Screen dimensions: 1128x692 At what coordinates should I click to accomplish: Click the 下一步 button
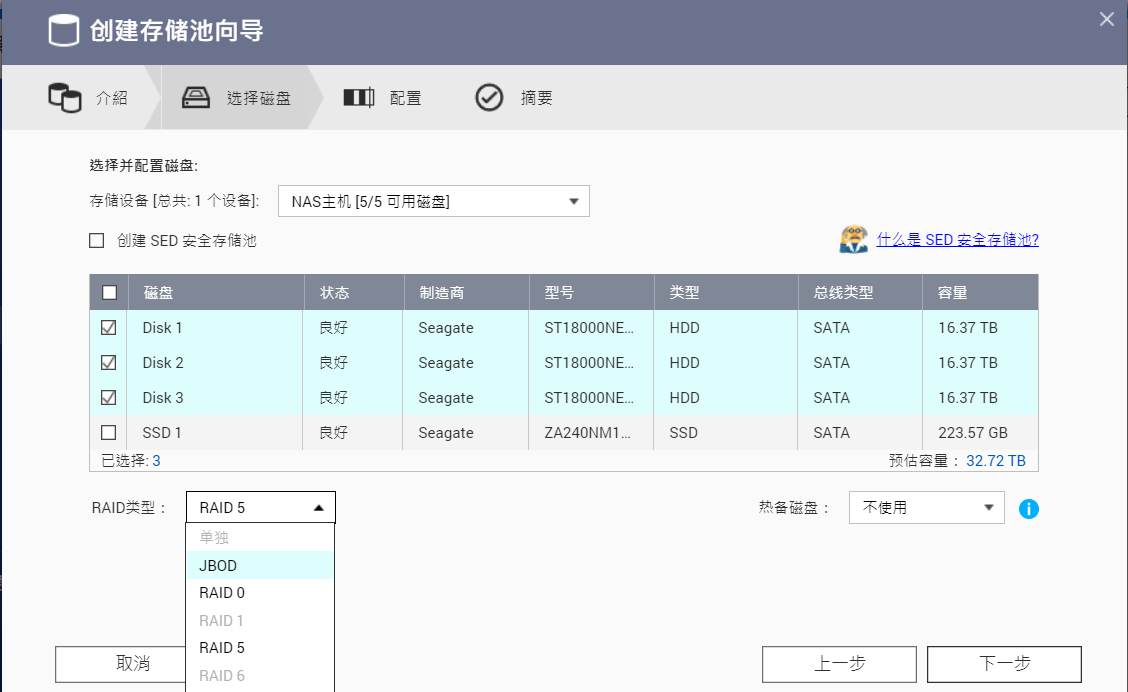click(1003, 664)
